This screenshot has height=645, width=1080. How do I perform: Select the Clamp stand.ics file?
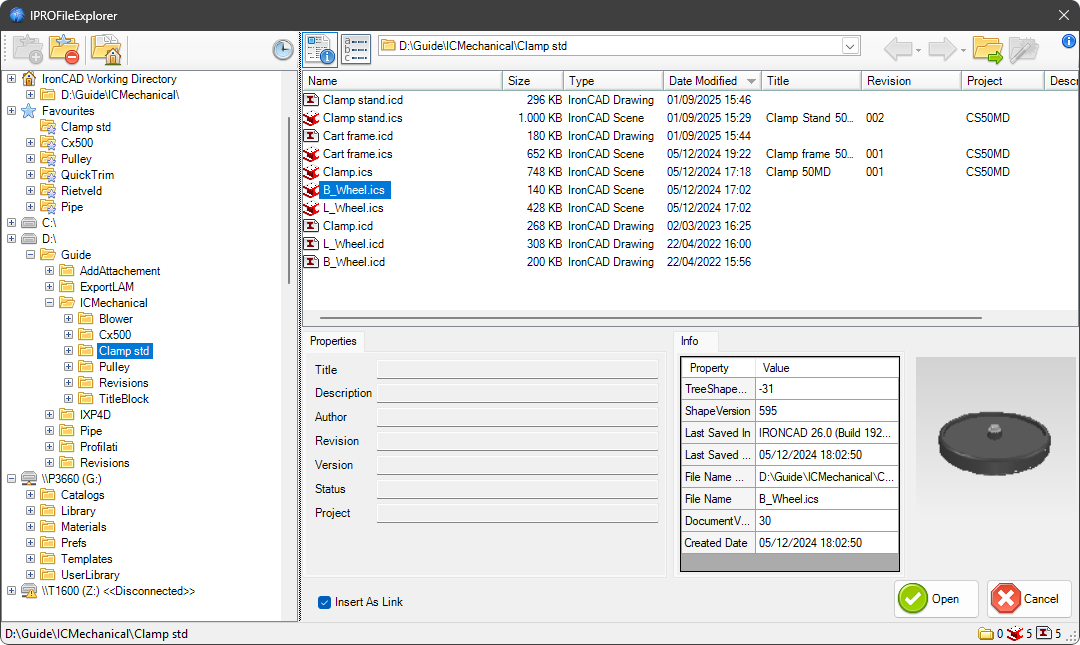(x=362, y=118)
